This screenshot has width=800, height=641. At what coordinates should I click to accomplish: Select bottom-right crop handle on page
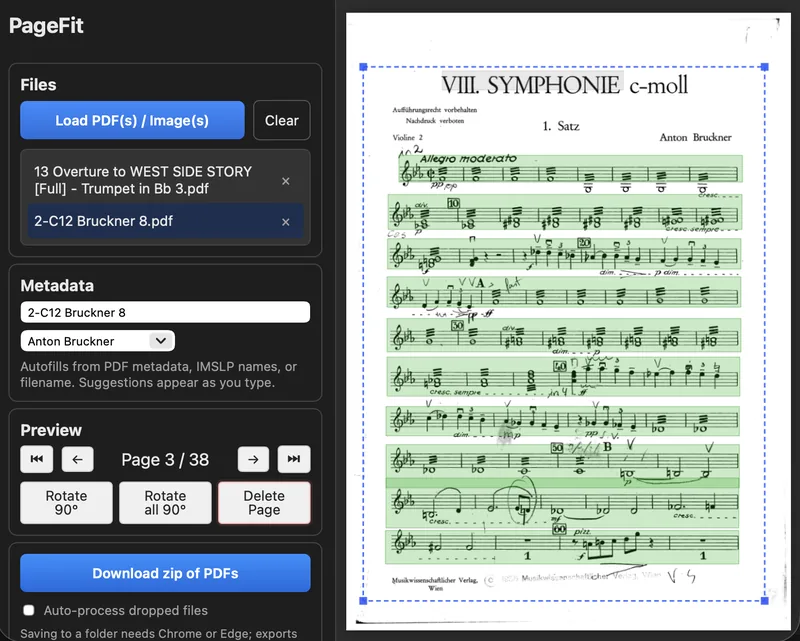pos(764,601)
